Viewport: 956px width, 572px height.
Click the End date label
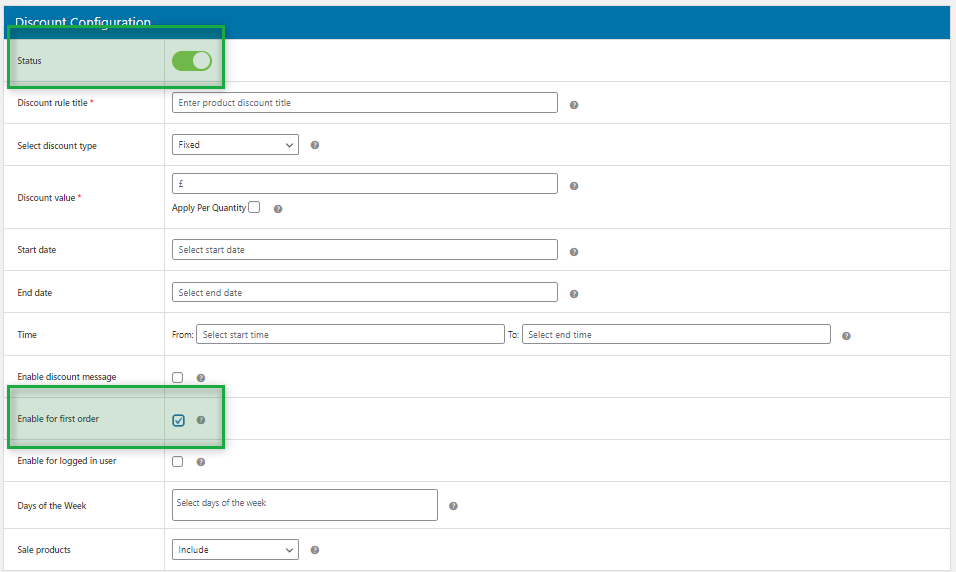pos(35,293)
